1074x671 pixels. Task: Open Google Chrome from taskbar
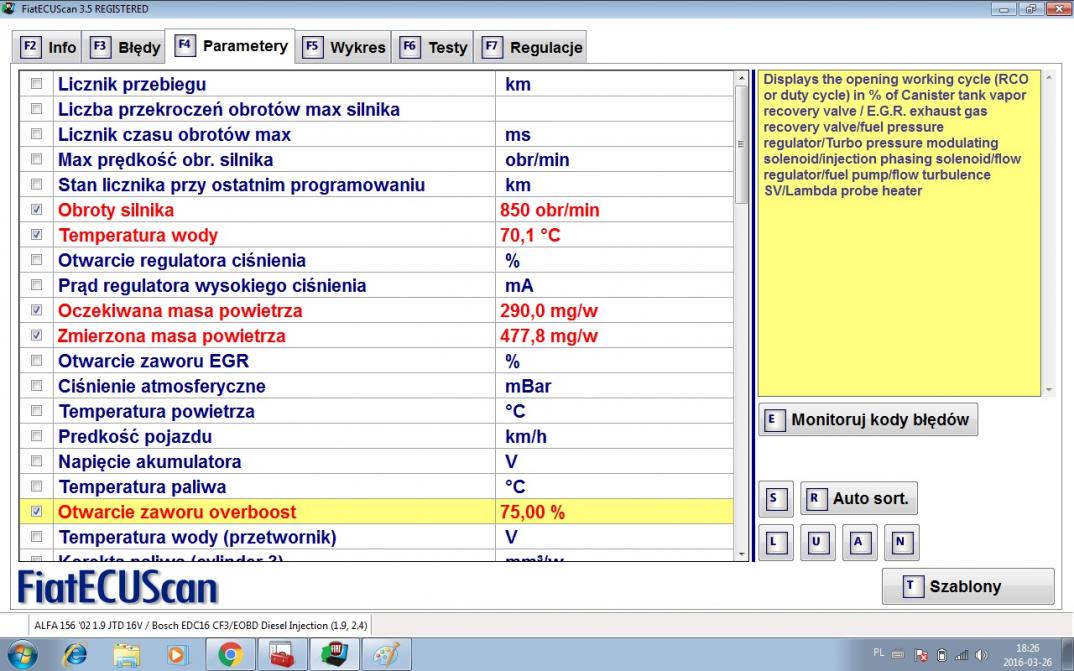231,655
